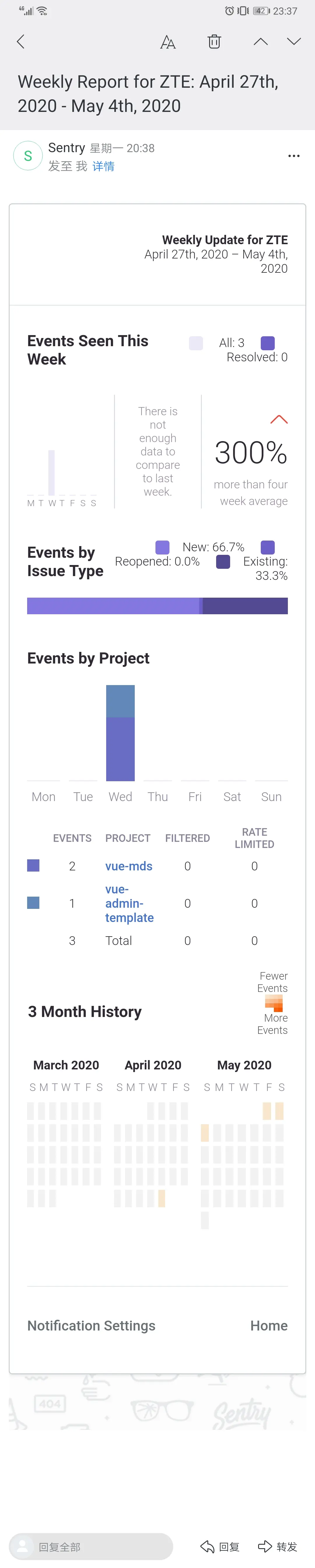Tap the WiFi status bar icon

pos(42,11)
